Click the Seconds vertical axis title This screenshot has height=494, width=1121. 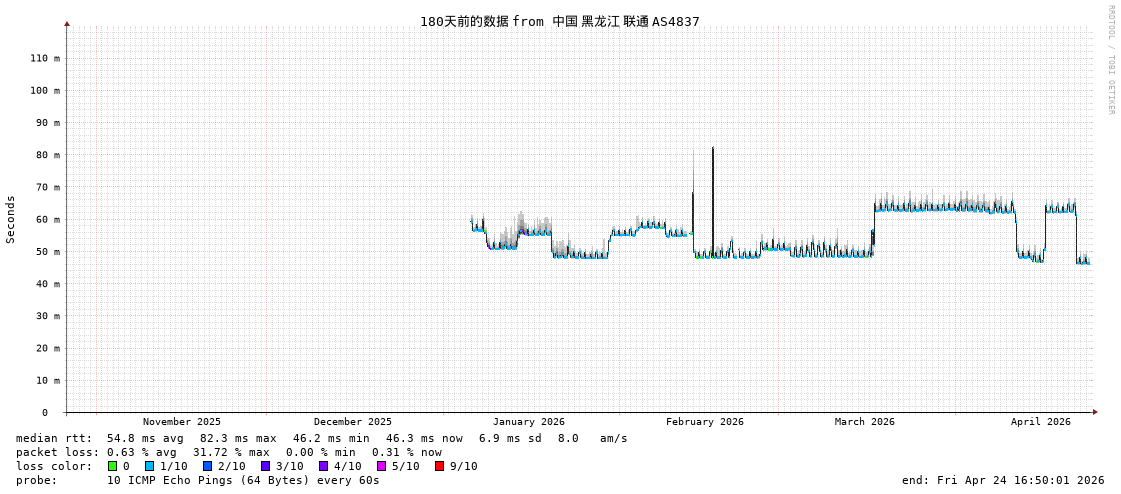(11, 219)
